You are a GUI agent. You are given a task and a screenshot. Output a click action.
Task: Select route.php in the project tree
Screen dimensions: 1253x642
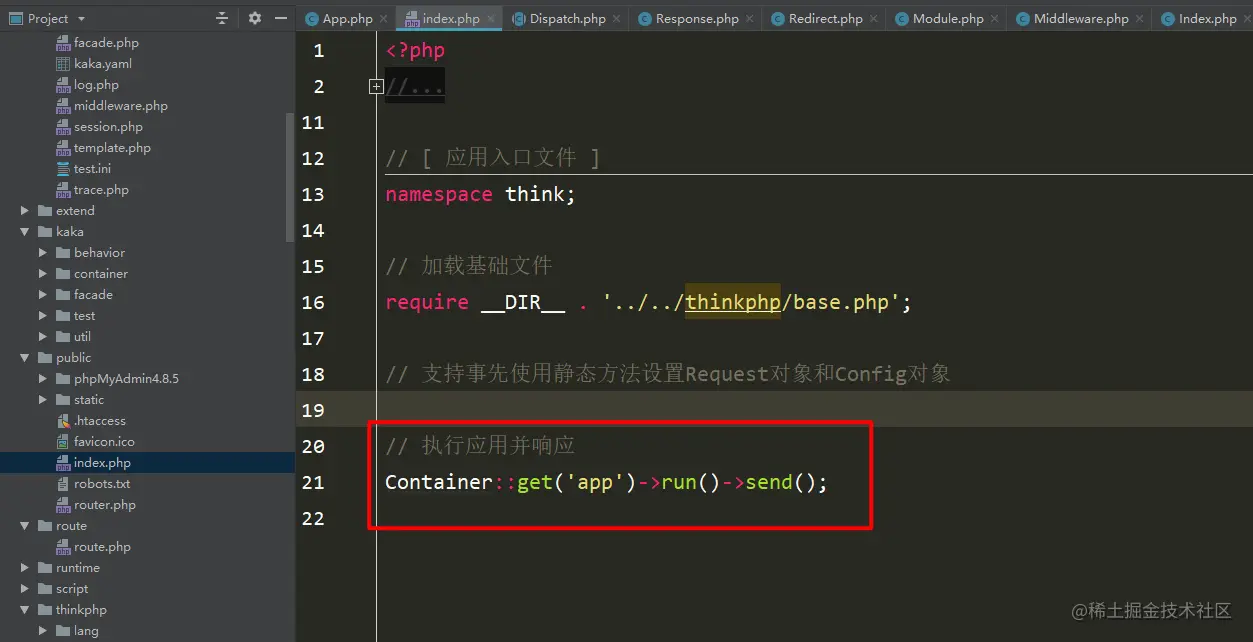click(102, 547)
